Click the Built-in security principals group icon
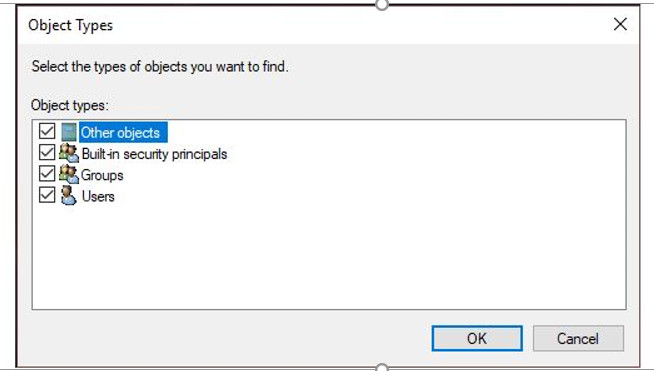654x371 pixels. coord(69,153)
